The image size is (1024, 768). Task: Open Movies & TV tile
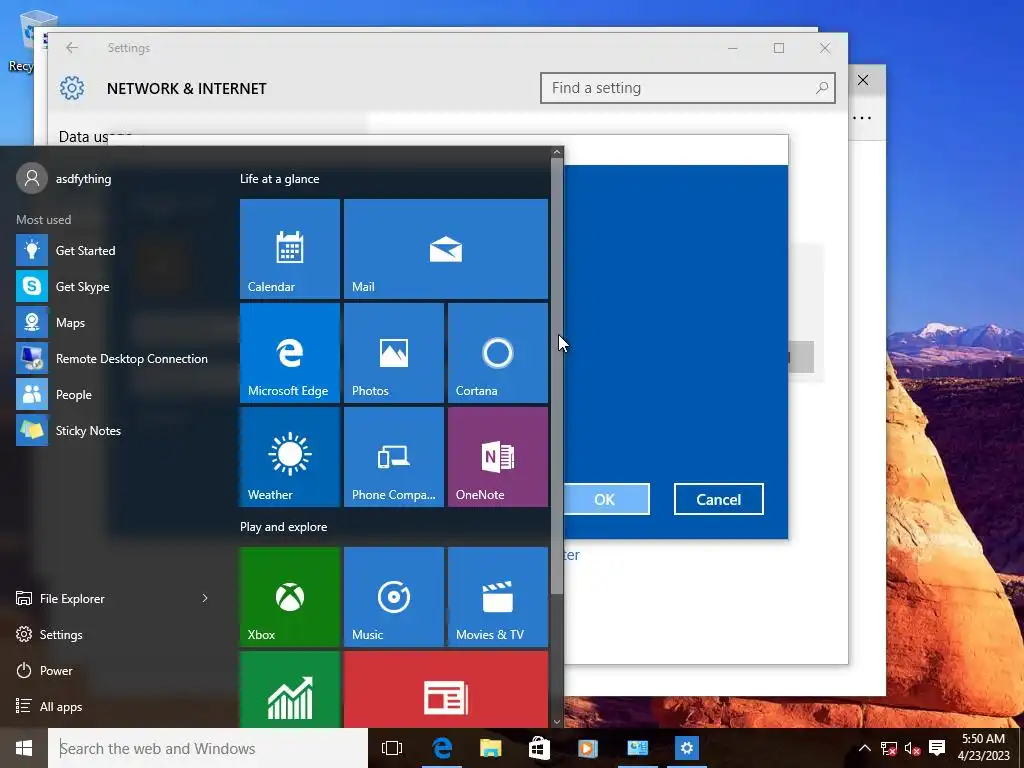click(498, 597)
